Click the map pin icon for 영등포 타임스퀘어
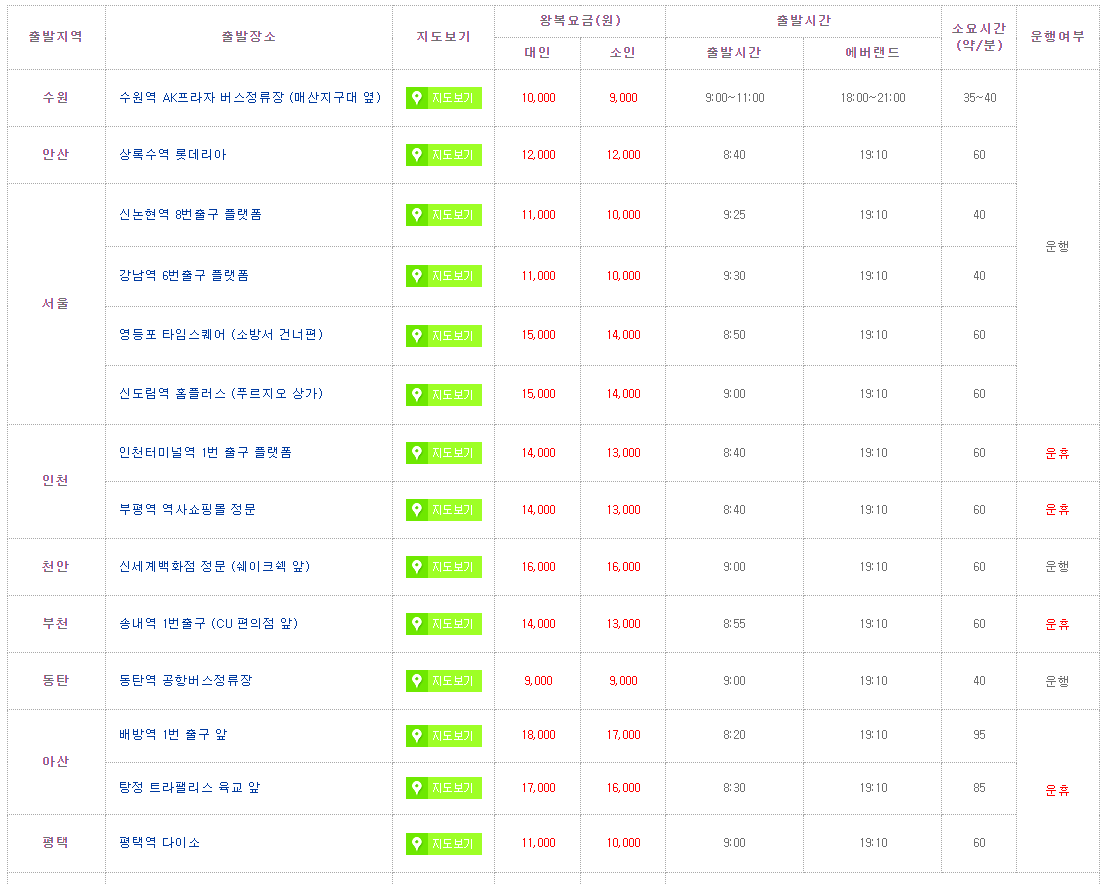The image size is (1106, 884). [x=416, y=336]
